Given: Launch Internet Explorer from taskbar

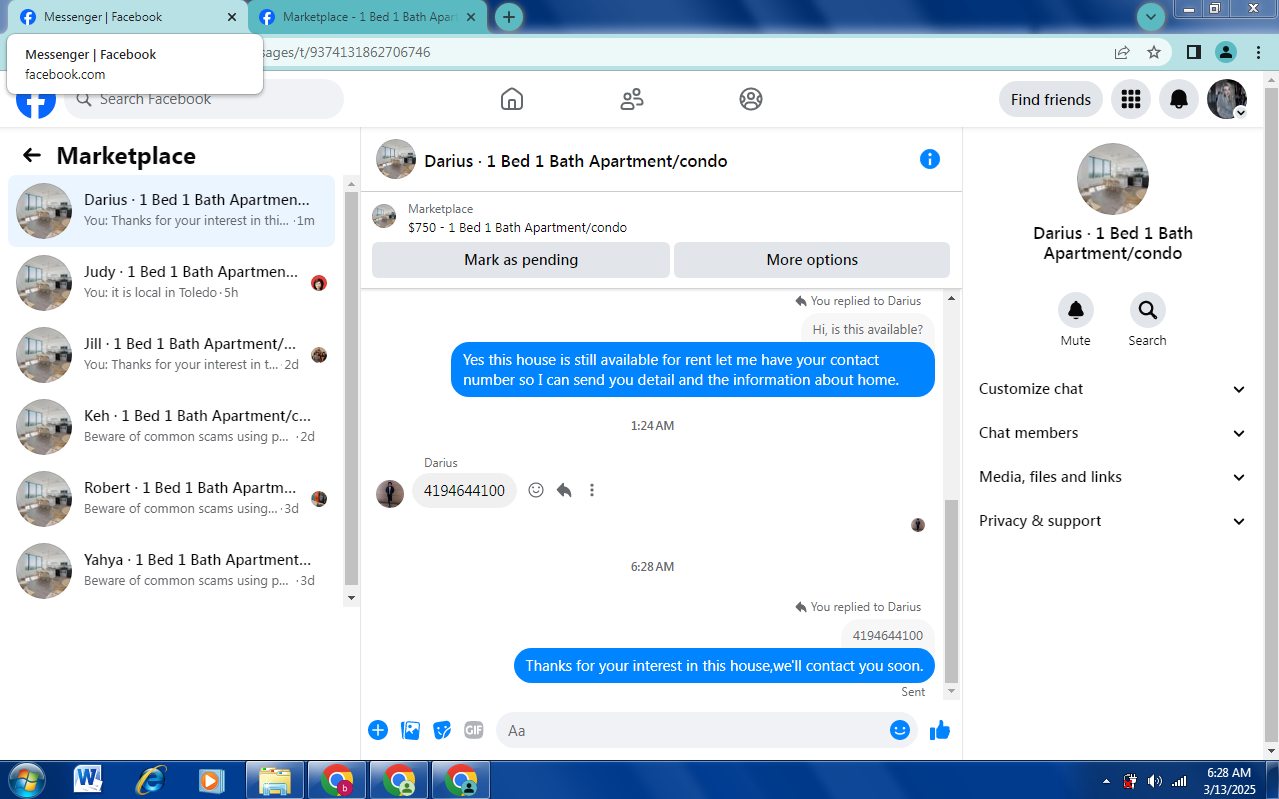Looking at the screenshot, I should pos(151,780).
